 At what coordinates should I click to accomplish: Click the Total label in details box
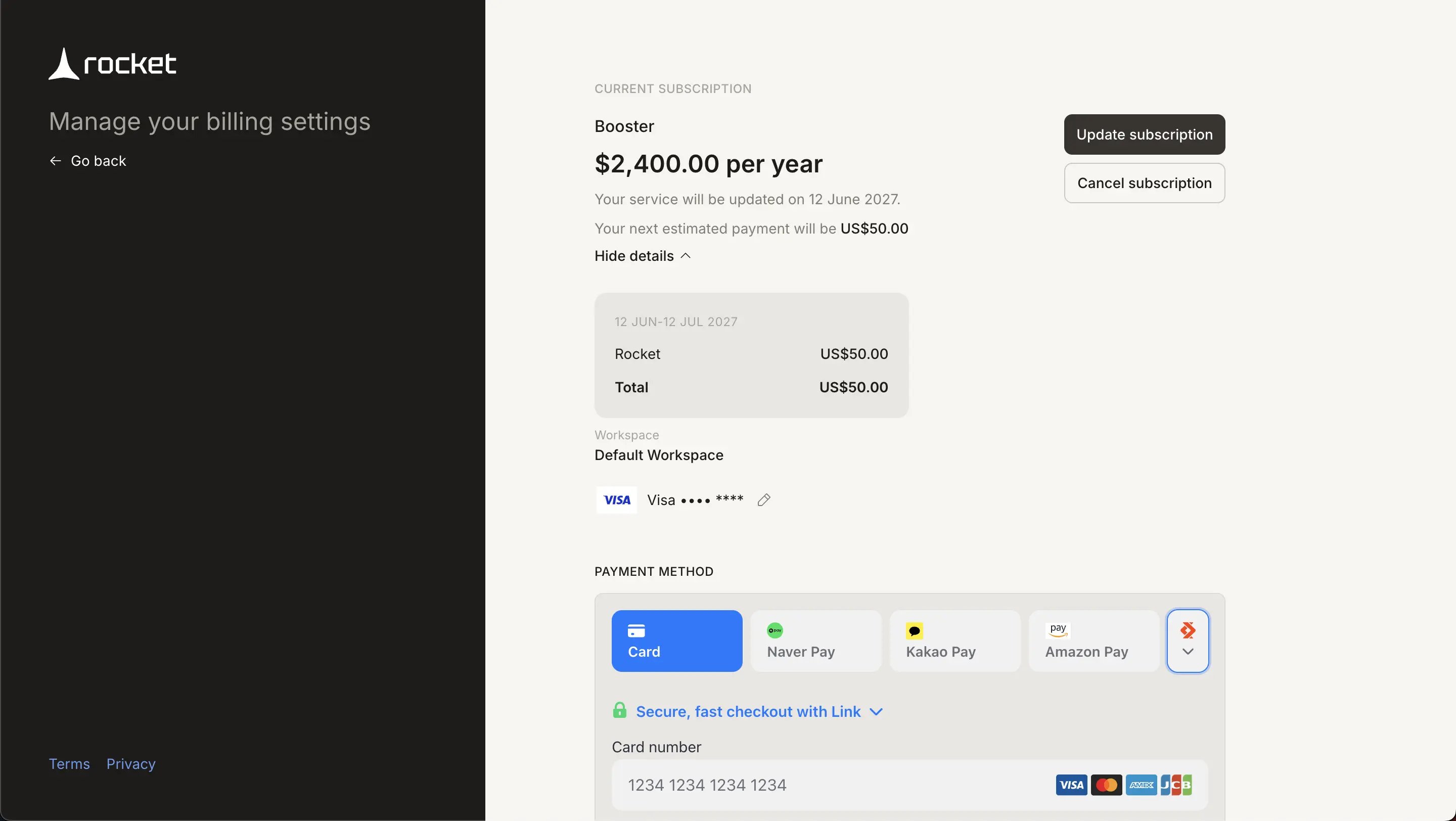click(x=631, y=387)
